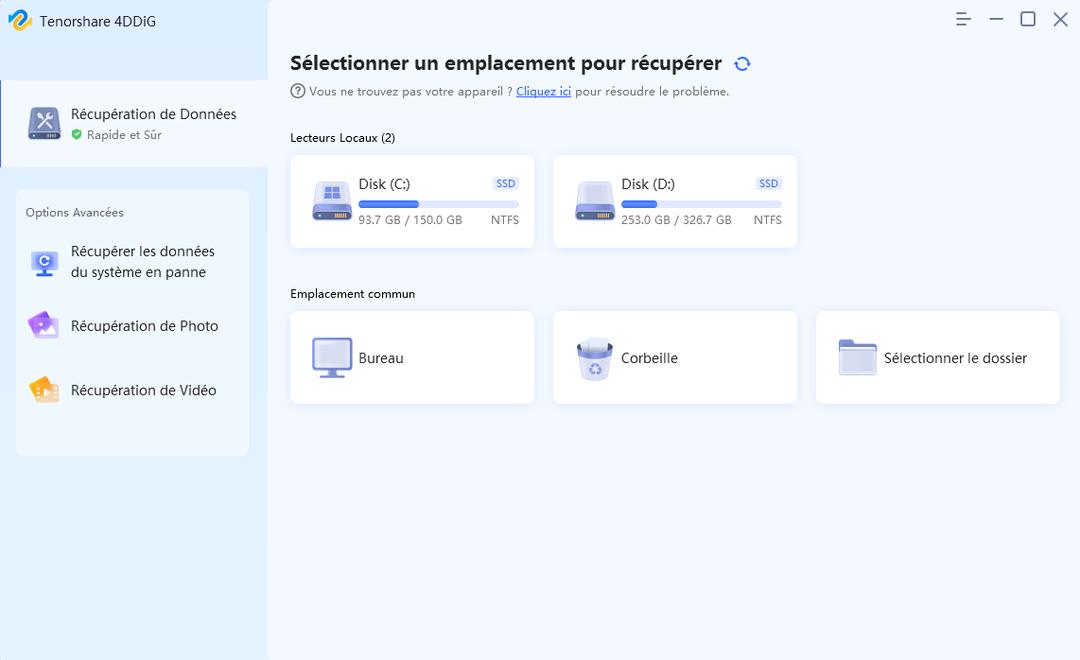1080x660 pixels.
Task: Click the data recovery drive icon
Action: [x=44, y=124]
